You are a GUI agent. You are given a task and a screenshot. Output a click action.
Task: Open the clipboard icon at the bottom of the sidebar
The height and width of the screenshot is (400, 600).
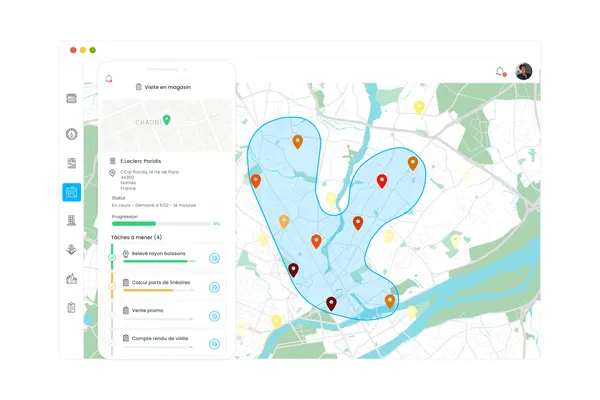[x=72, y=307]
